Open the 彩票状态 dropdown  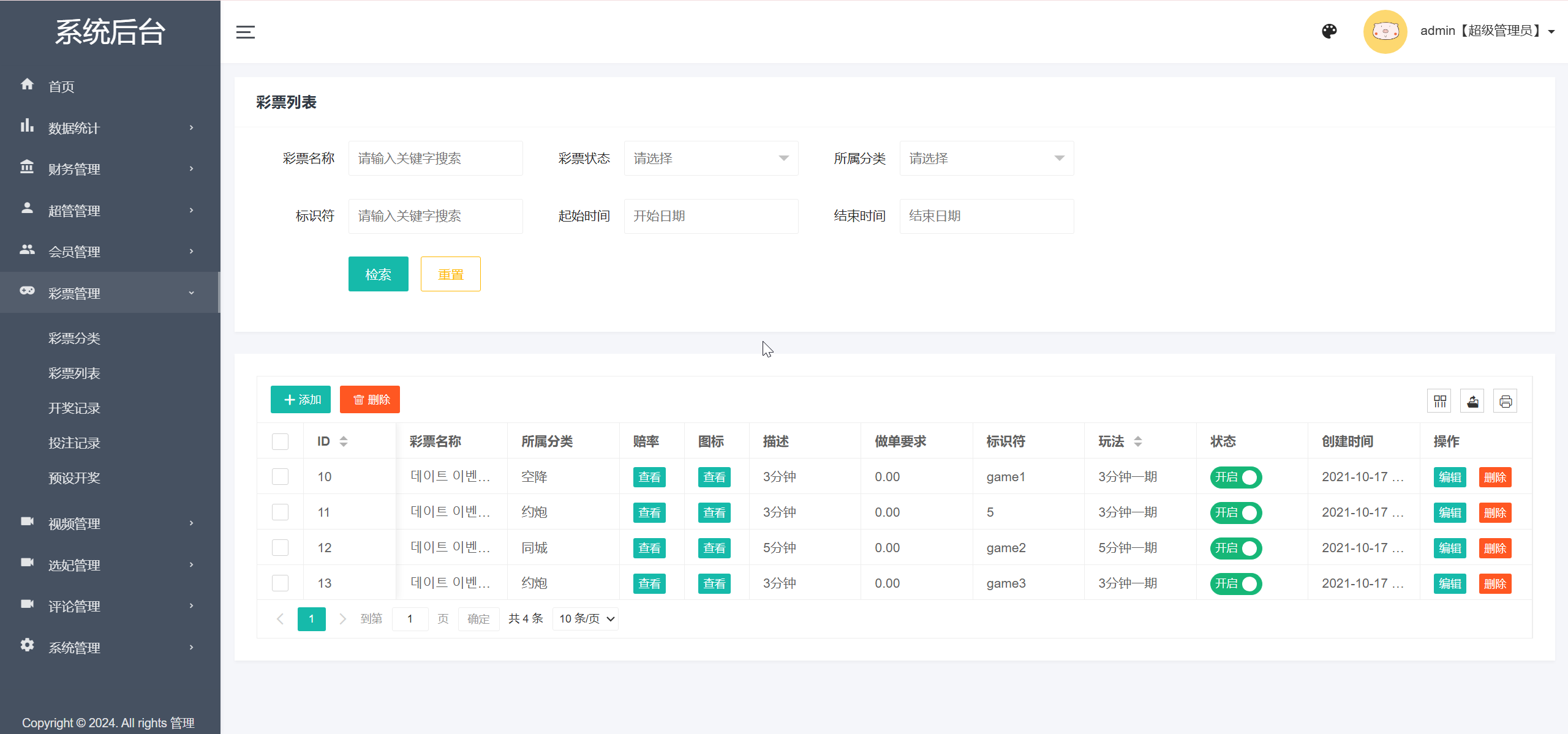click(x=710, y=158)
